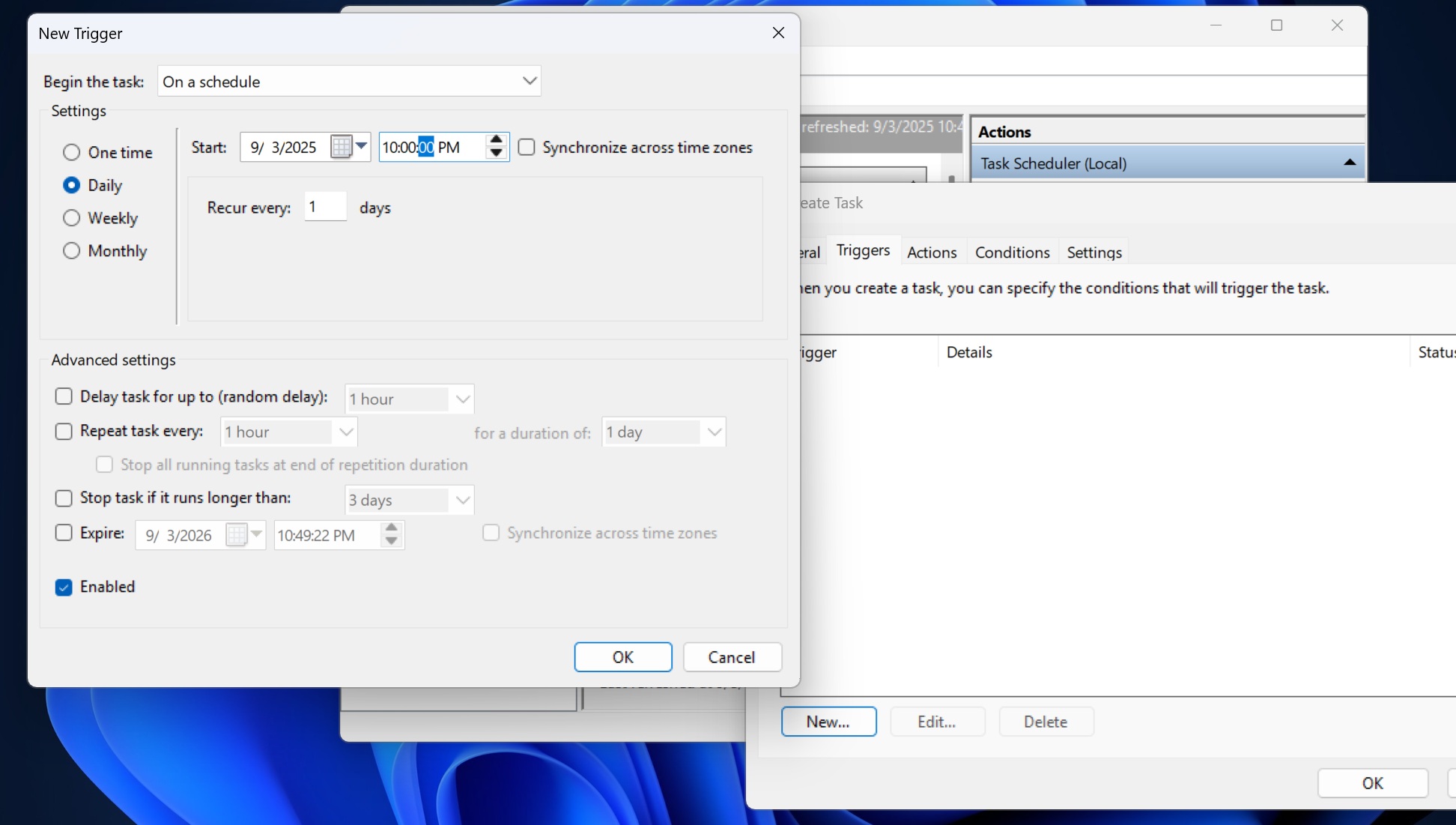Open the Start date calendar picker icon
Screen dimensions: 1456x825
[x=342, y=147]
